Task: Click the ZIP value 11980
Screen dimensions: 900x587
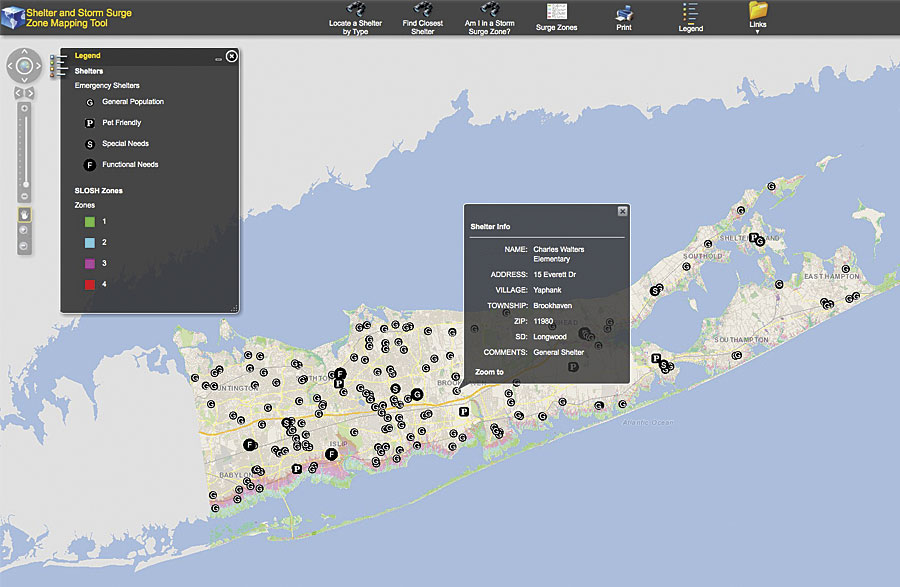Action: click(x=543, y=321)
